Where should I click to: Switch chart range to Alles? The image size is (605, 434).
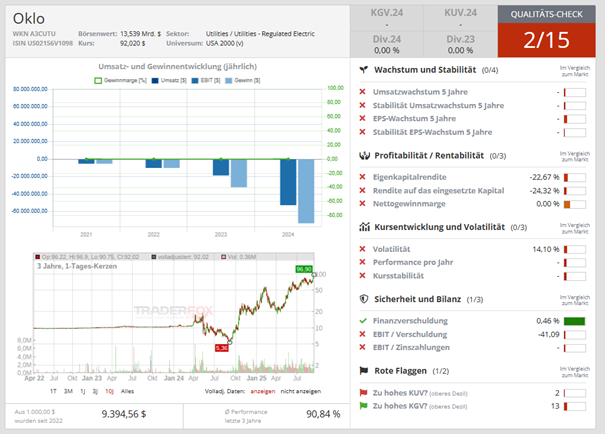[x=127, y=391]
